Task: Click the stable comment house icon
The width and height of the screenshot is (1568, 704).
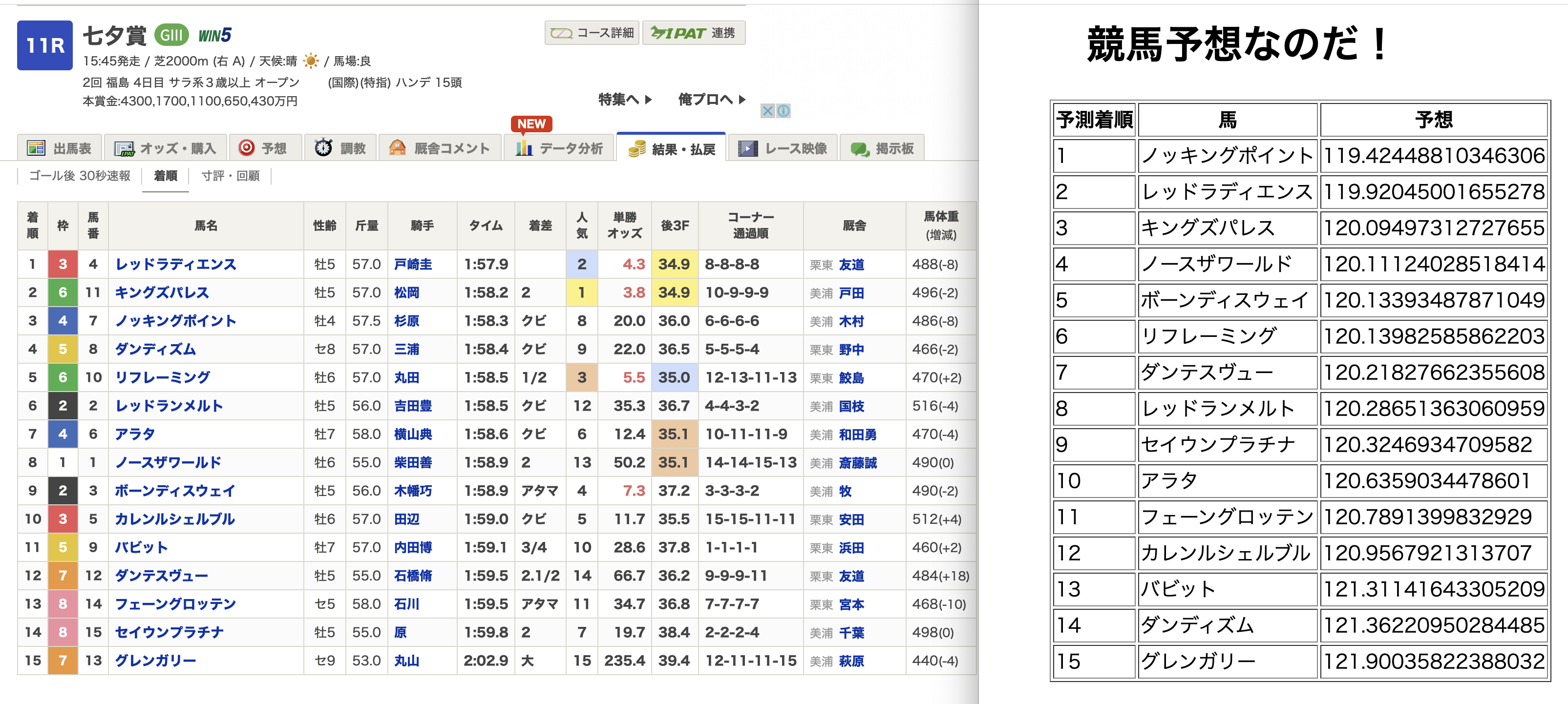Action: click(x=398, y=147)
